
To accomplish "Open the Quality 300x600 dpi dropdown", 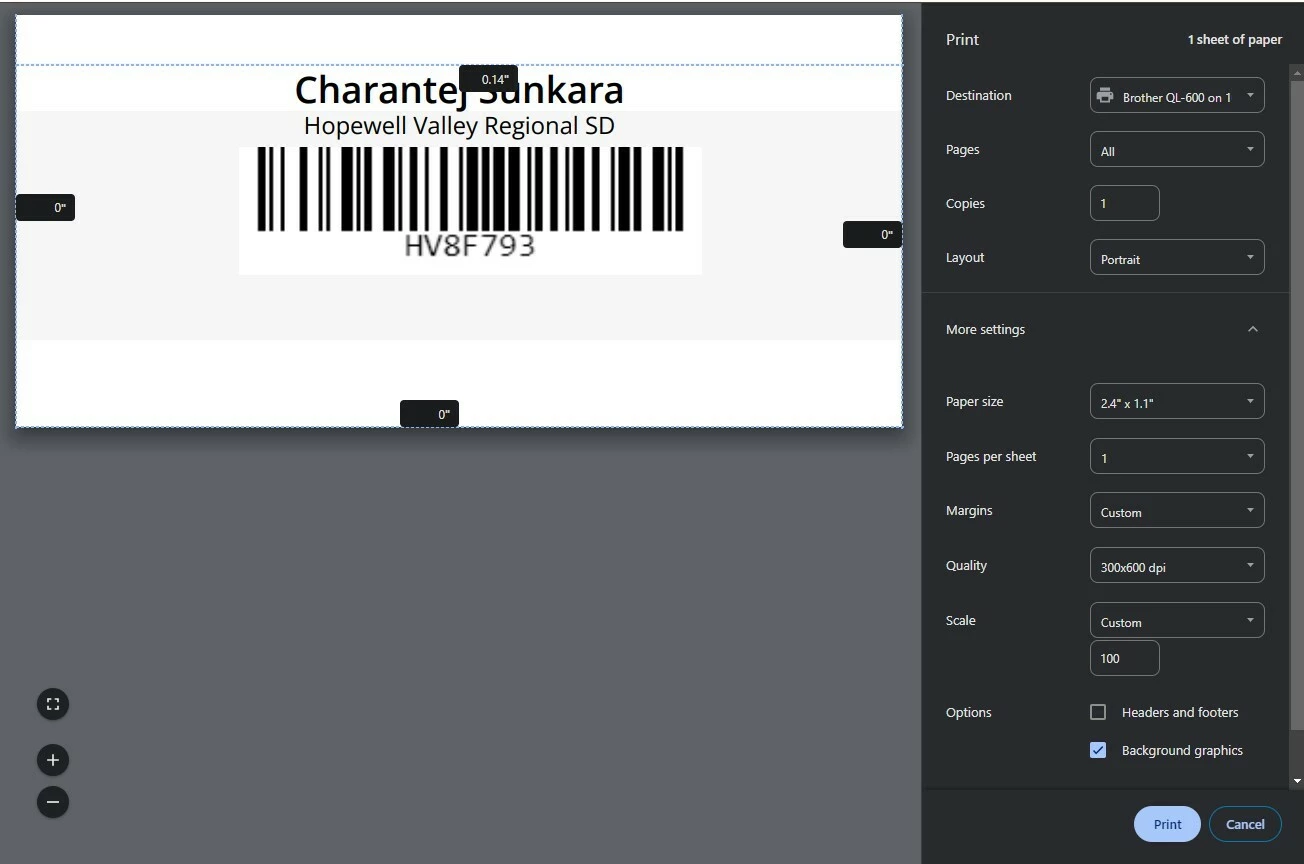I will (x=1177, y=566).
